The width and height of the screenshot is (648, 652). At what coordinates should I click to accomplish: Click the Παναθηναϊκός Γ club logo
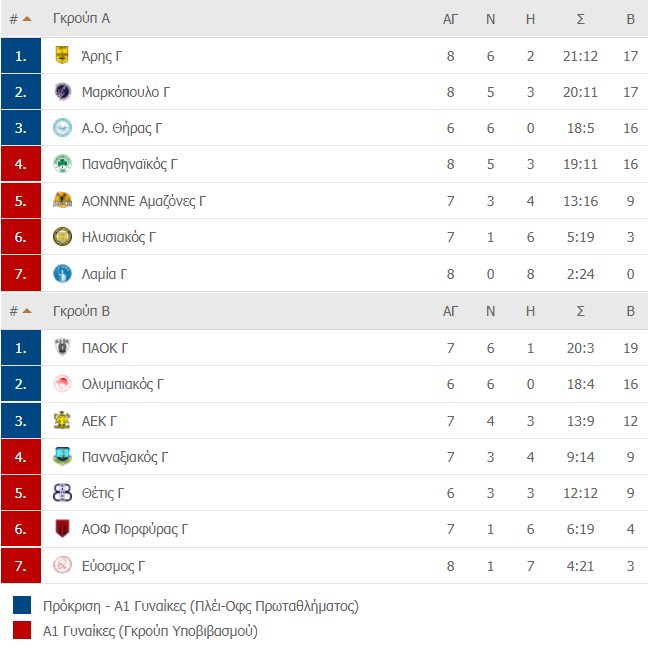point(62,164)
